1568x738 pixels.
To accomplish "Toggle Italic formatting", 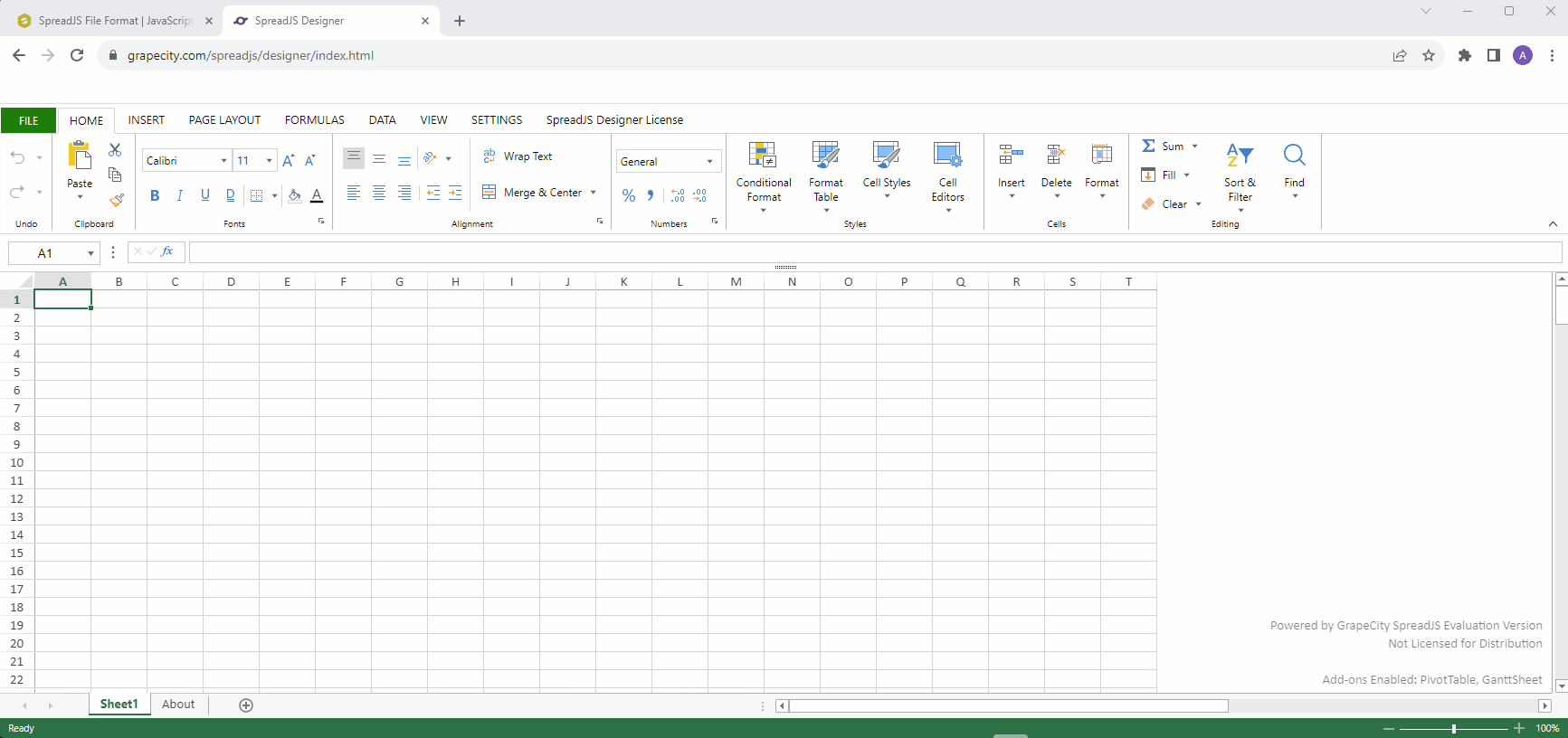I will pyautogui.click(x=180, y=195).
